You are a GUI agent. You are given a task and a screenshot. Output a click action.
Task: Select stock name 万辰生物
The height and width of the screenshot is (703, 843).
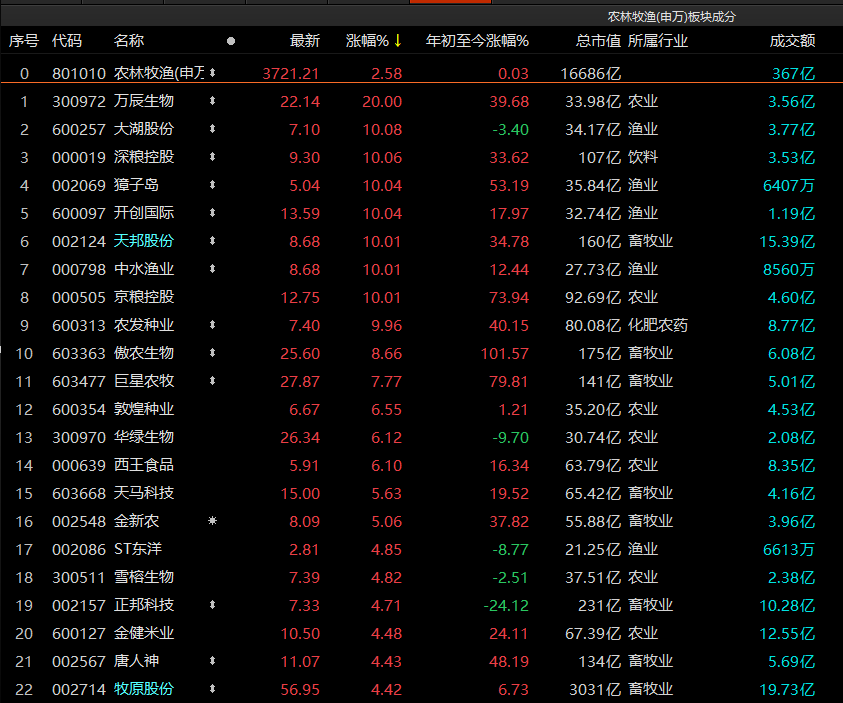coord(144,101)
